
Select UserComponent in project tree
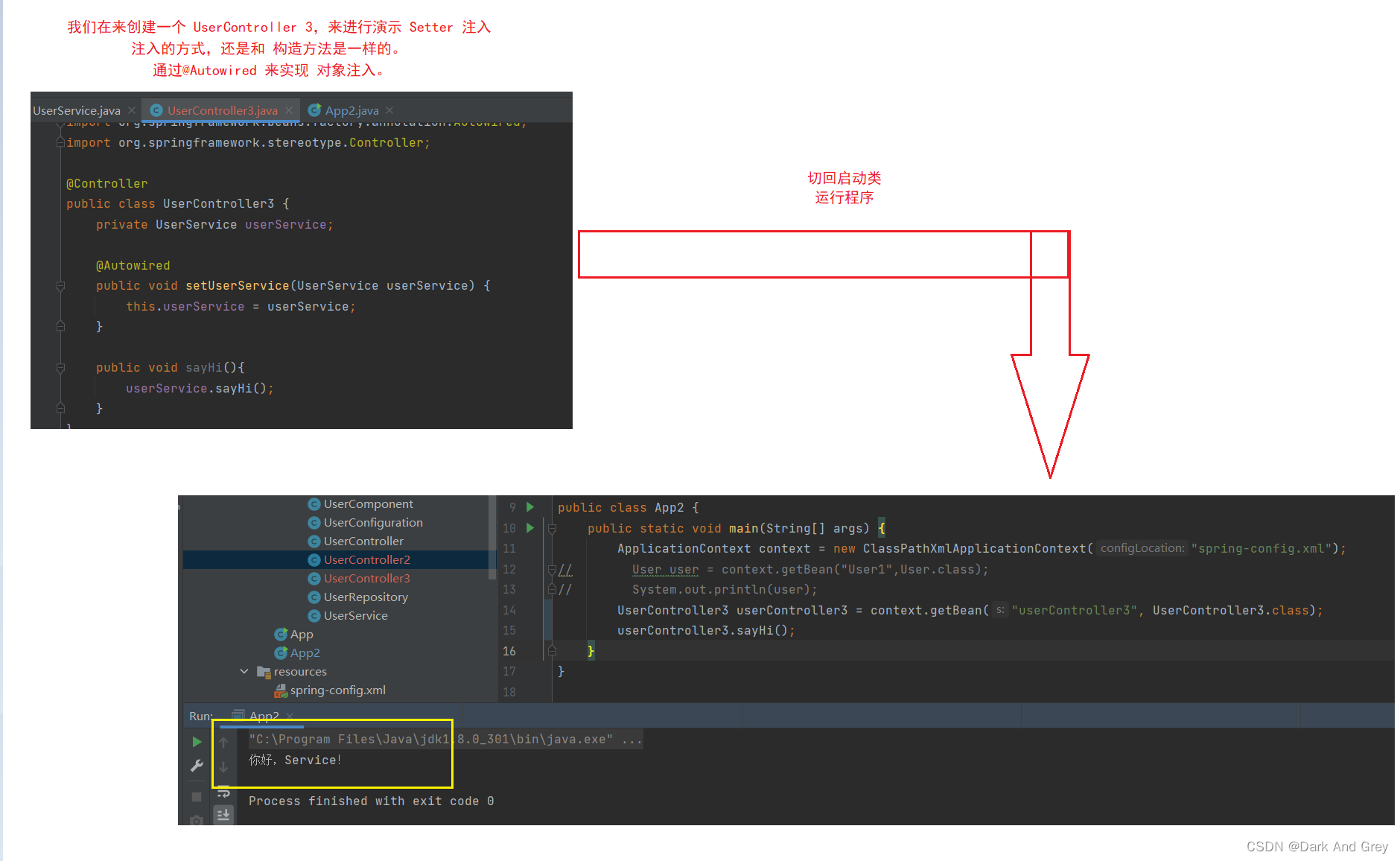tap(368, 504)
